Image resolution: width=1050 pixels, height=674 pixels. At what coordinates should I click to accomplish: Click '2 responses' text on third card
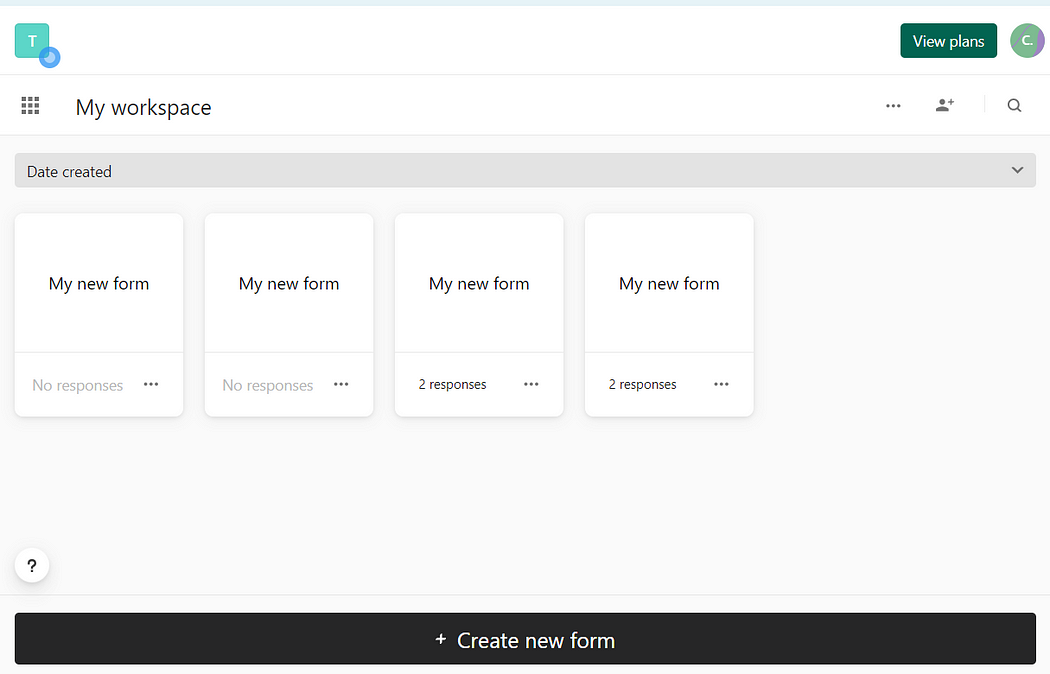pyautogui.click(x=453, y=385)
